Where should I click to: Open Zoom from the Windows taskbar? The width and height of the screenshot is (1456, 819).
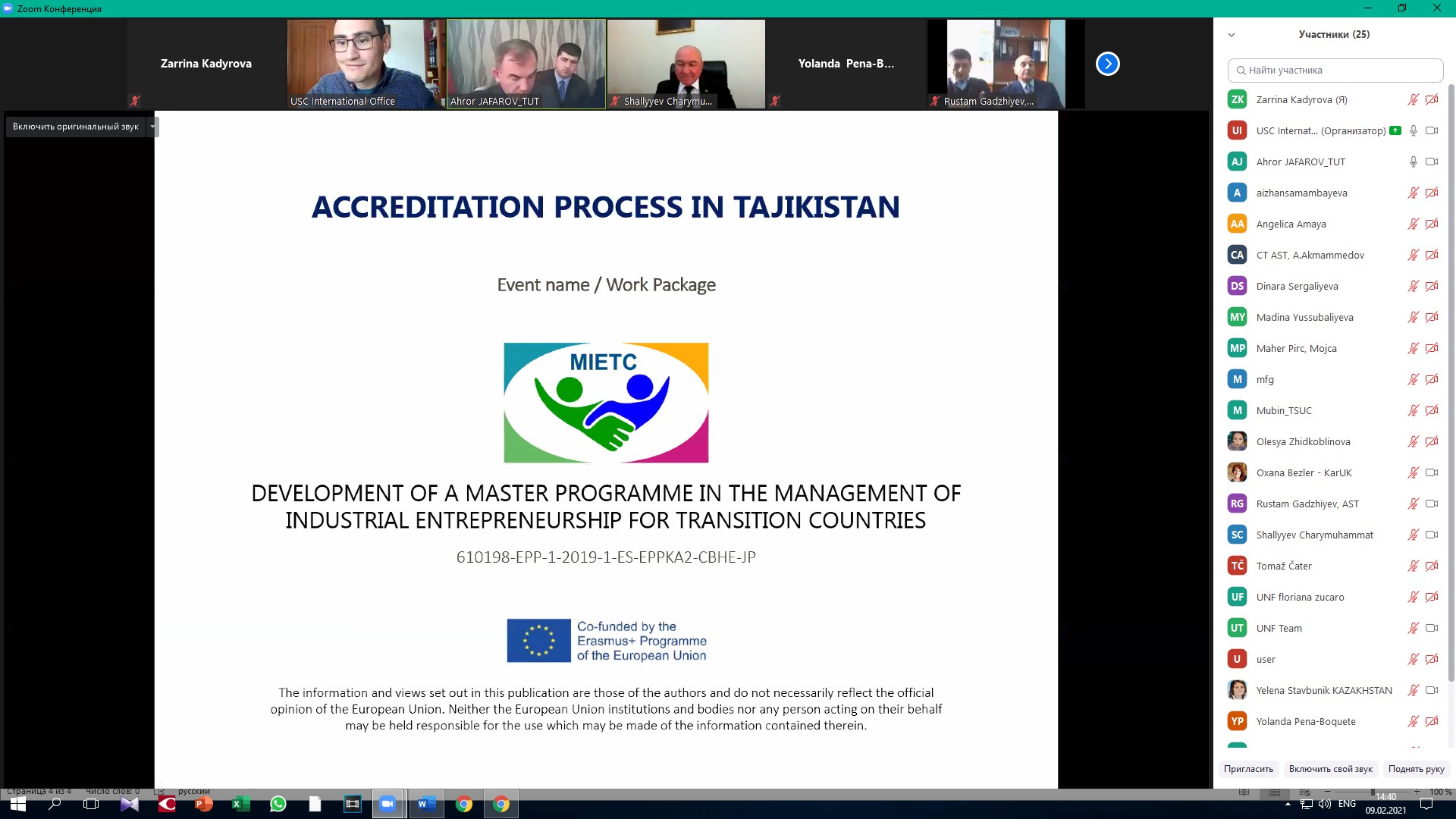click(388, 804)
